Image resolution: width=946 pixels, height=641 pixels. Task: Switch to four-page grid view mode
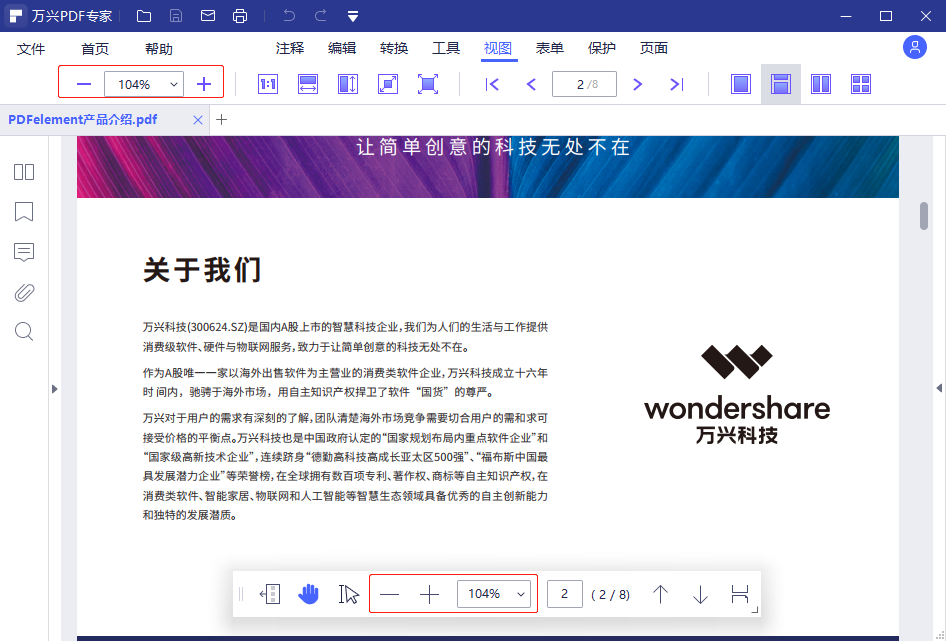[x=860, y=84]
